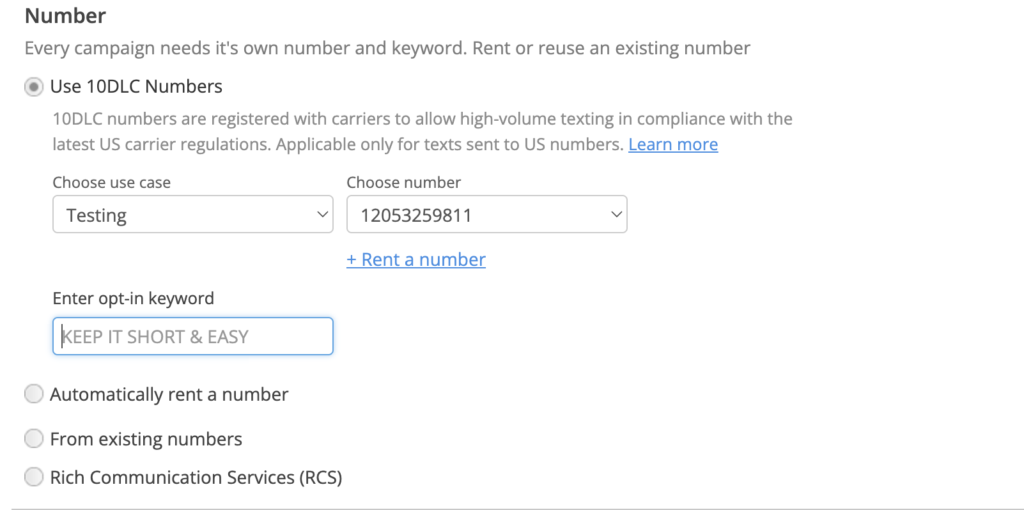
Task: Click the "From existing numbers" label text
Action: point(146,439)
